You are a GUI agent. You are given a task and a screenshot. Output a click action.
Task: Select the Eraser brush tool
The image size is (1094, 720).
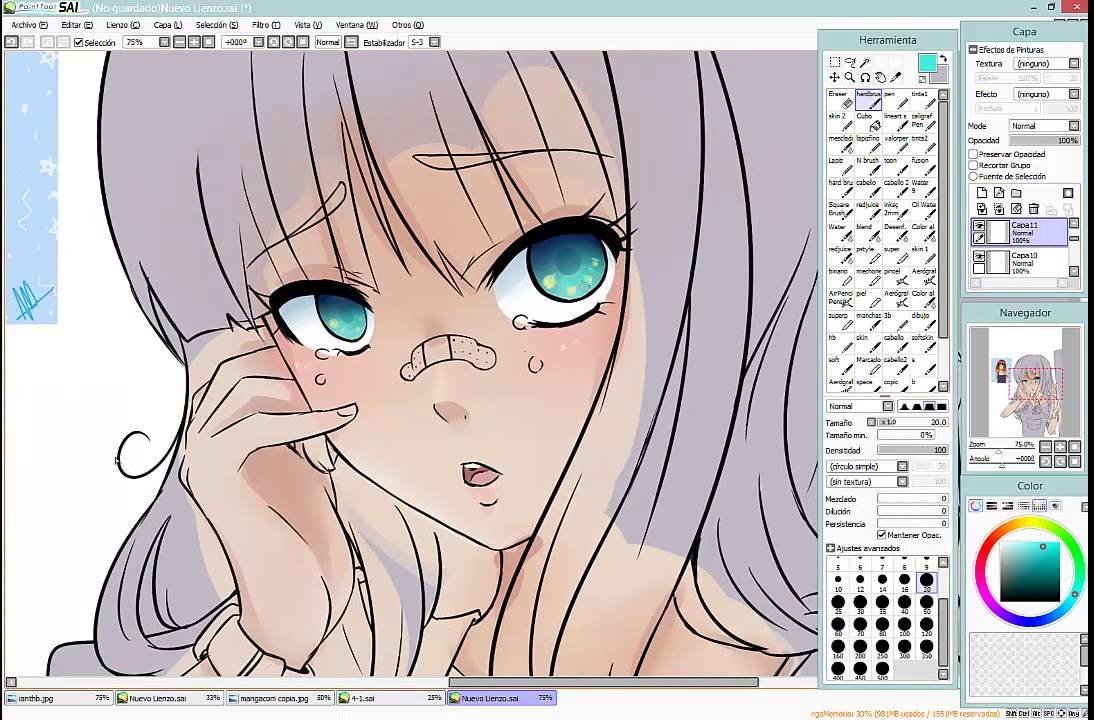[839, 99]
